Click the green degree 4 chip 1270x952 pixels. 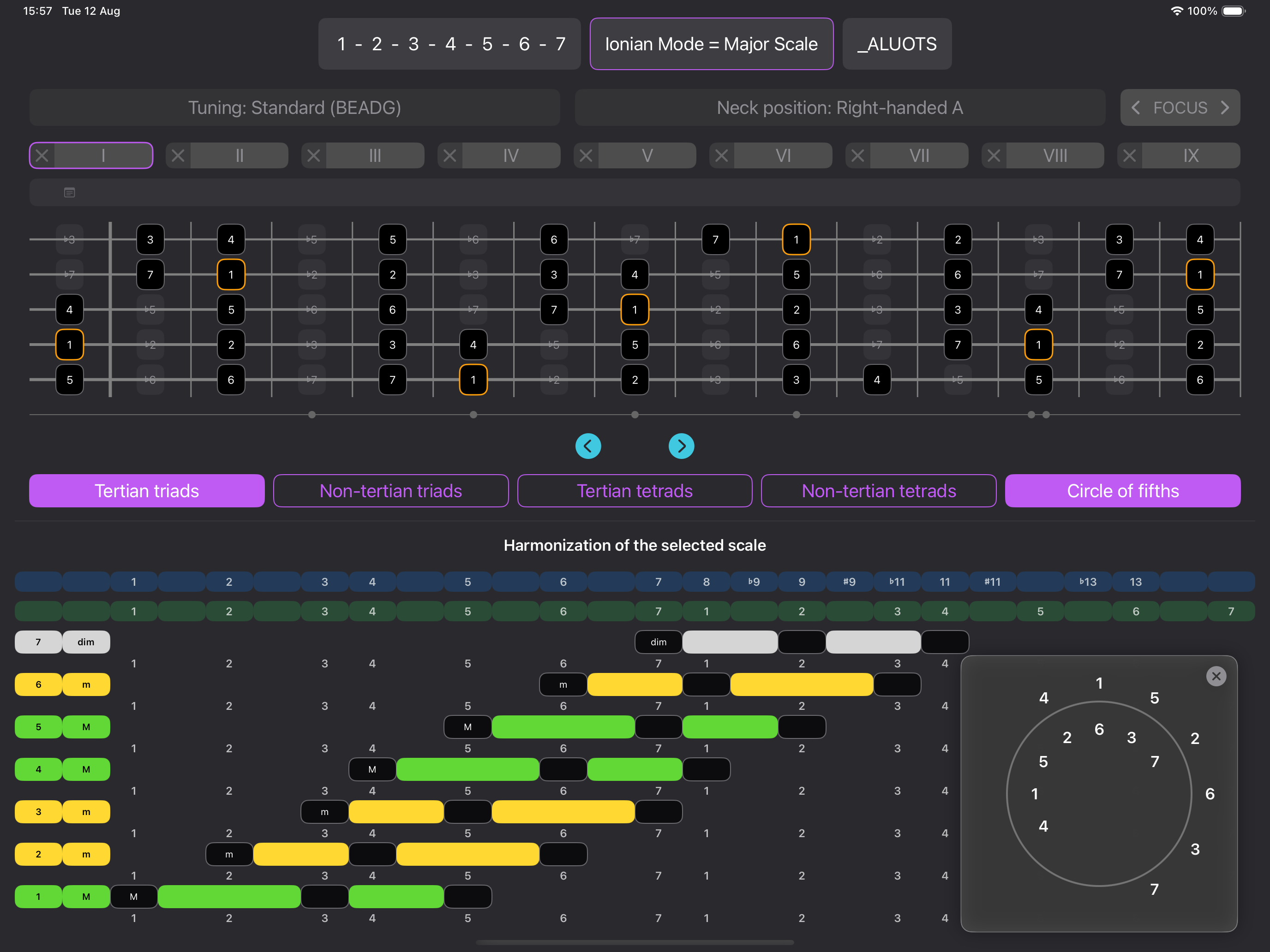[38, 769]
